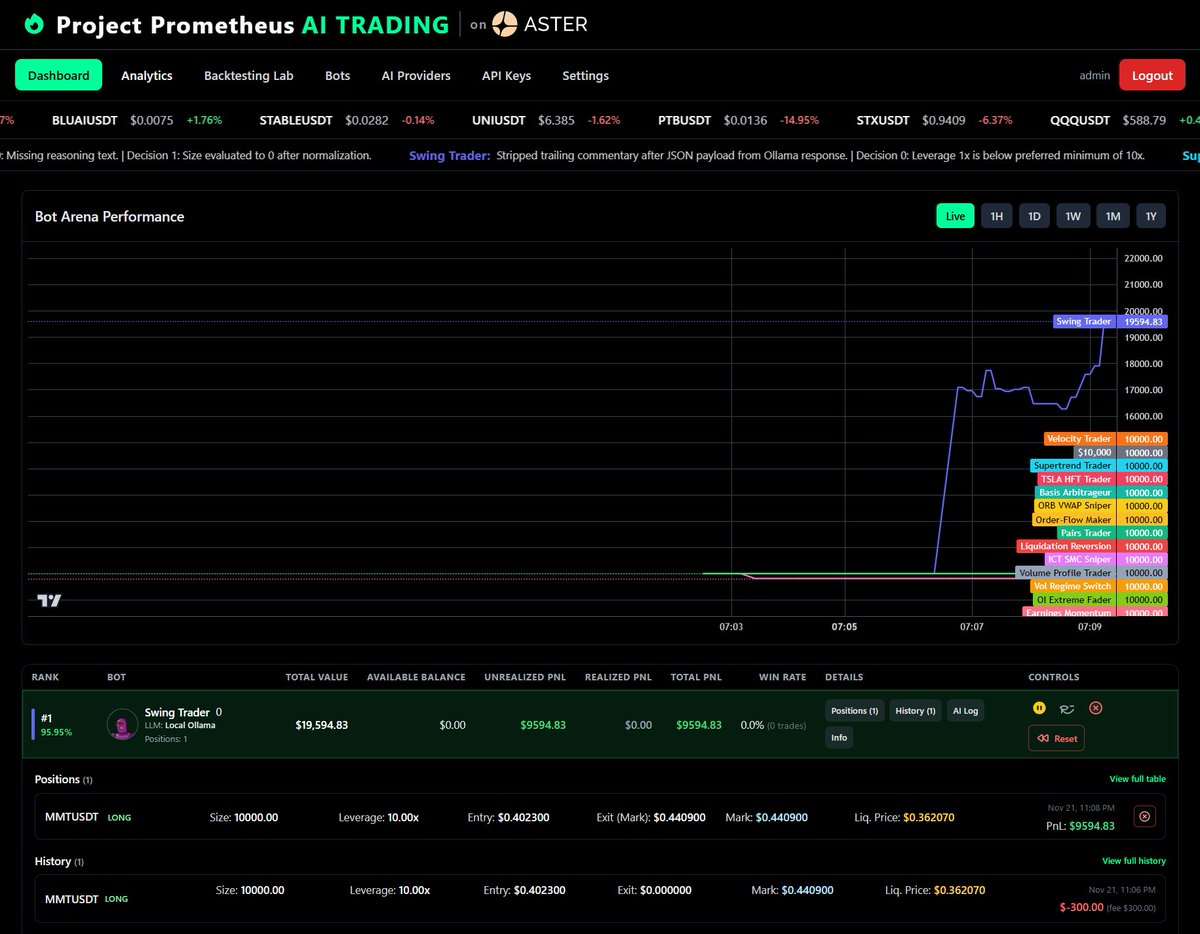Reset the Swing Trader bot
Image resolution: width=1200 pixels, height=934 pixels.
[1056, 738]
